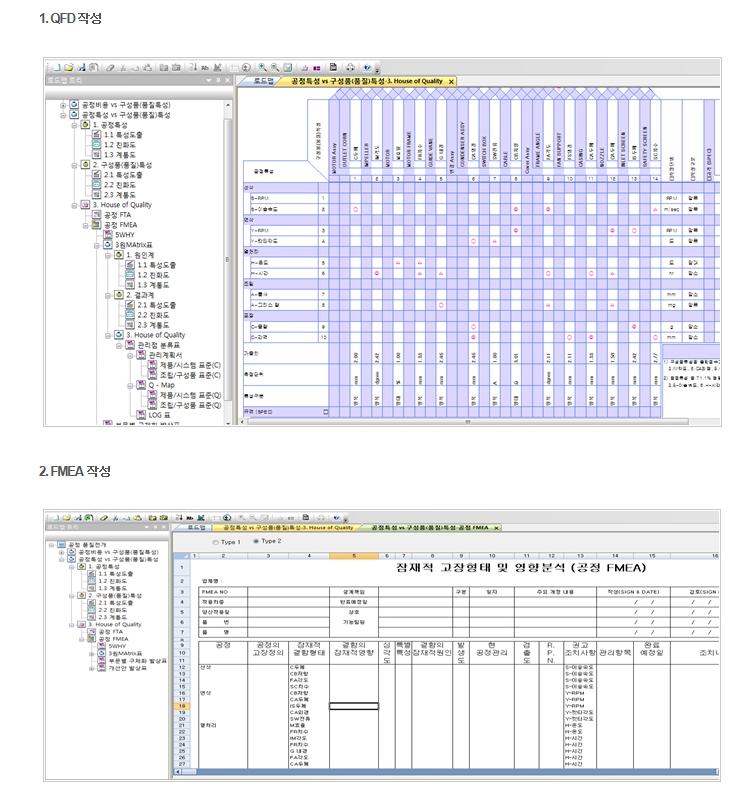729x793 pixels.
Task: Click zoom-in magnifier in QFD window toolbar
Action: pos(262,67)
